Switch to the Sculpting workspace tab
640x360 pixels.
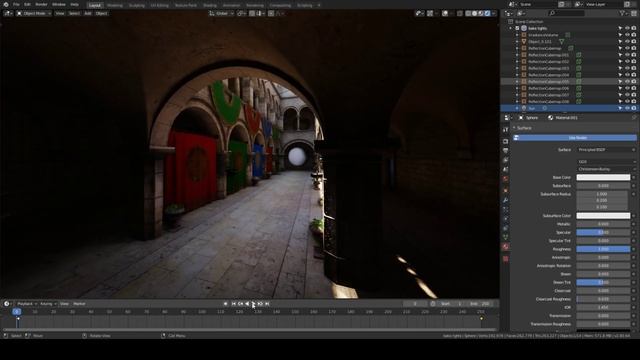tap(137, 5)
